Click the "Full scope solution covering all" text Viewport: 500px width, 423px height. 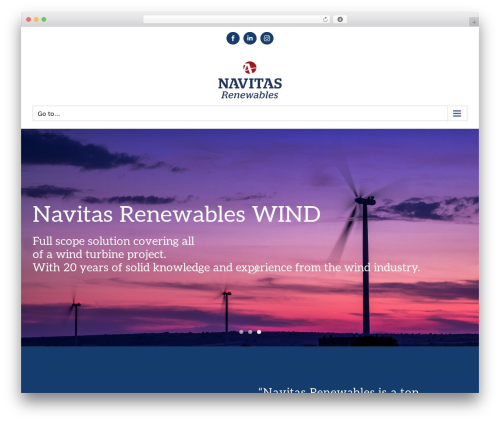(x=113, y=241)
